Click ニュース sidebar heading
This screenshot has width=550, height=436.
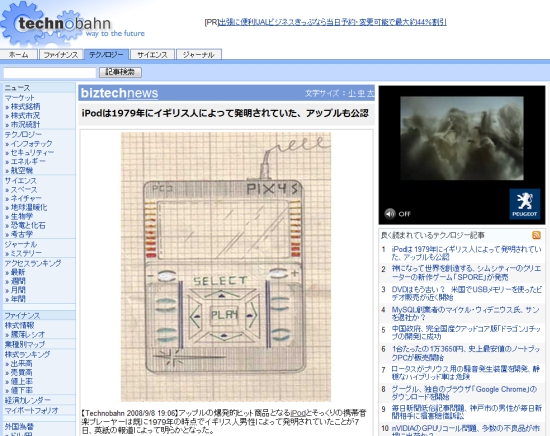point(18,88)
